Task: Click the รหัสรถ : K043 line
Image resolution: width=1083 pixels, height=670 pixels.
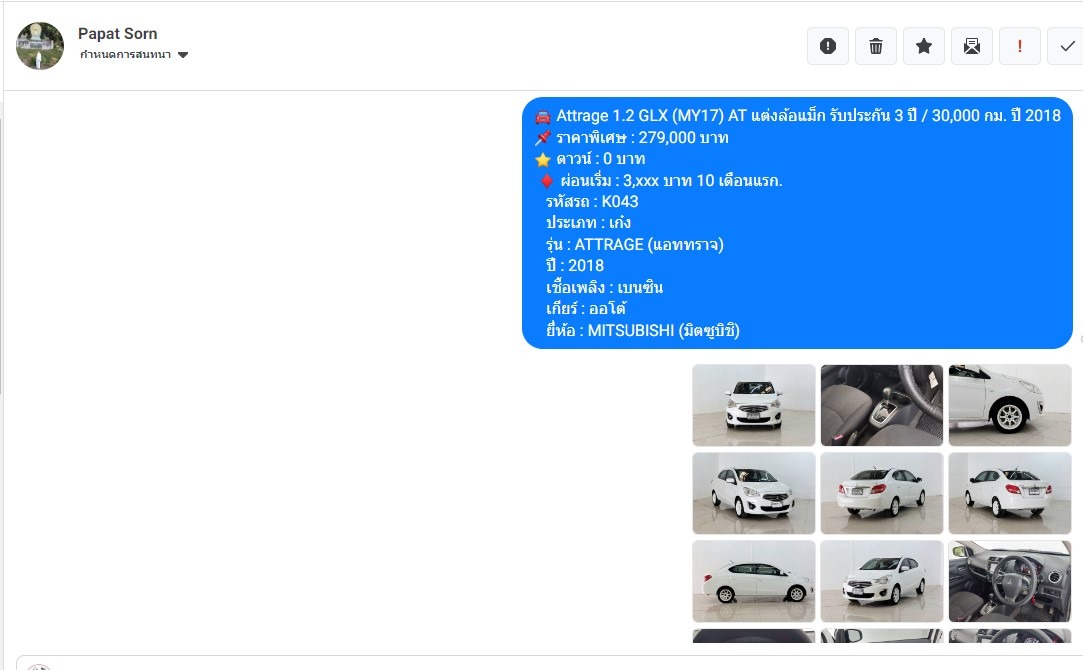Action: click(x=592, y=202)
